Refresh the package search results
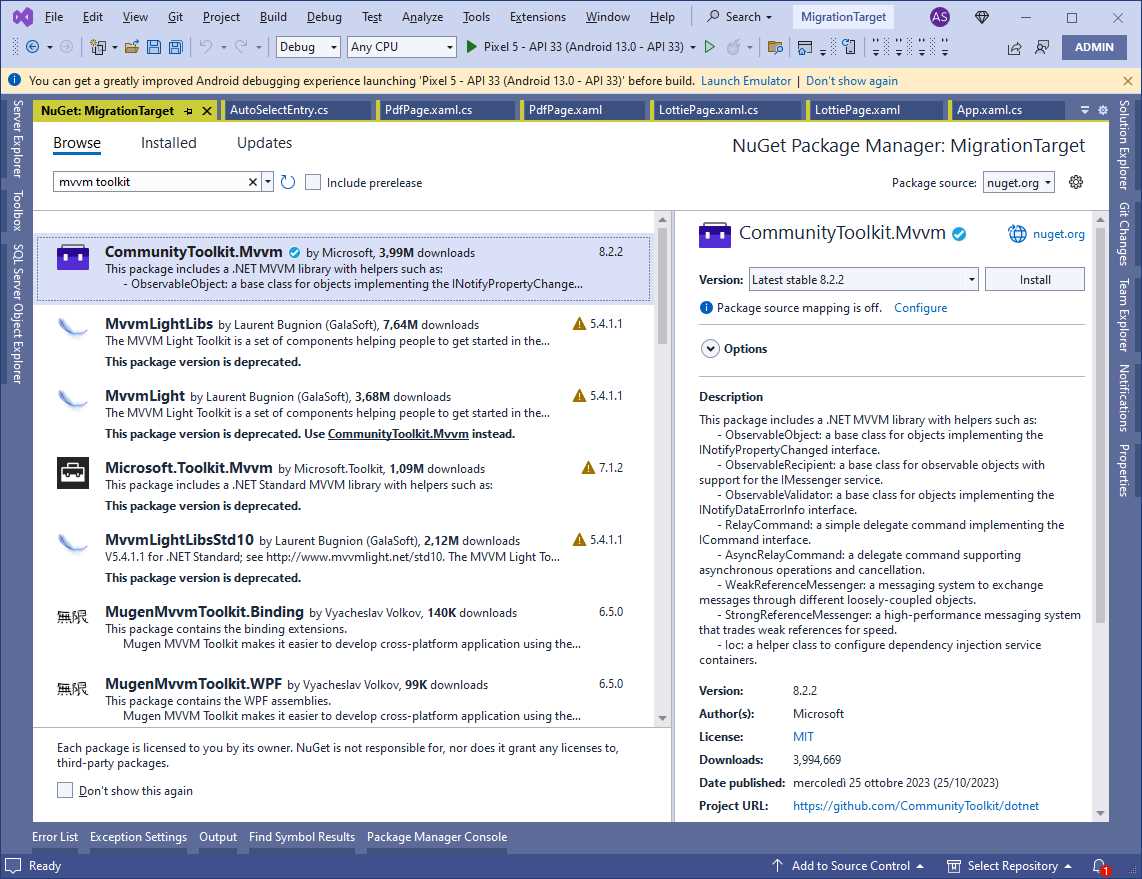 pyautogui.click(x=288, y=182)
